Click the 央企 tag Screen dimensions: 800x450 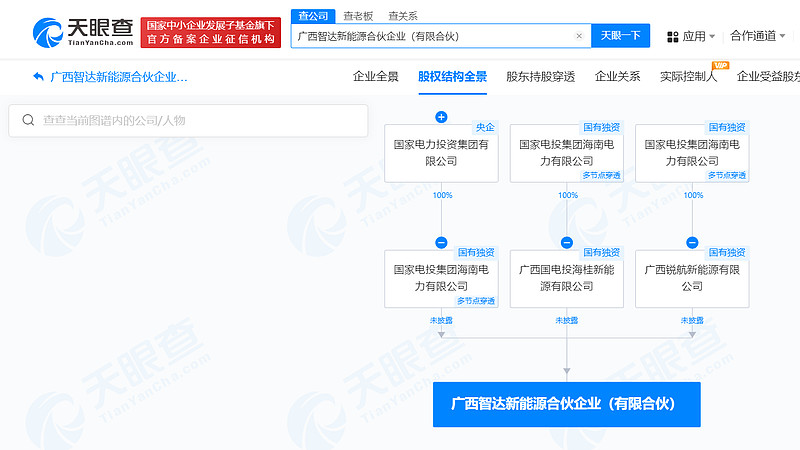485,127
